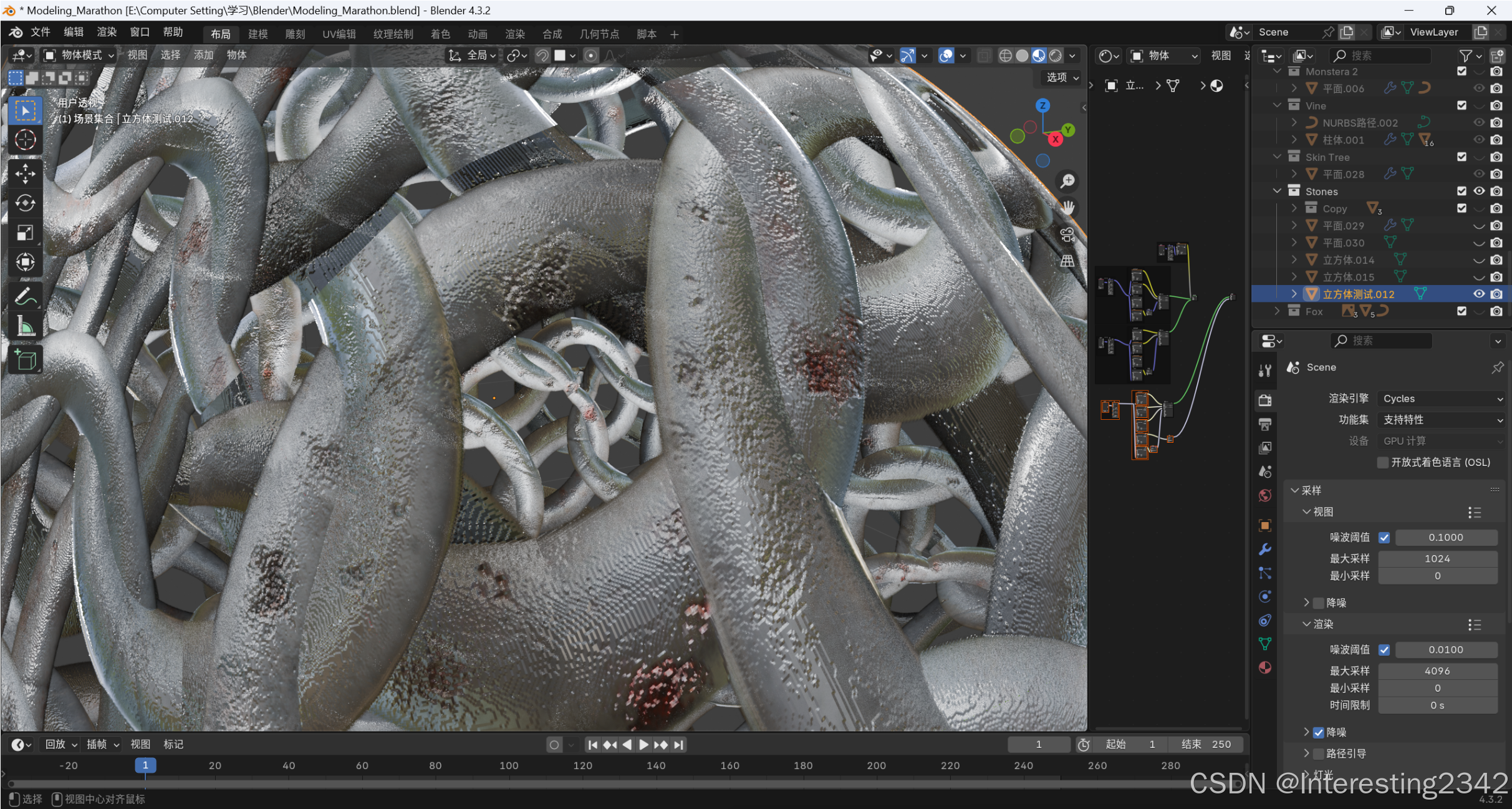Toggle camera view in the viewport
The width and height of the screenshot is (1512, 809).
coord(1067,235)
